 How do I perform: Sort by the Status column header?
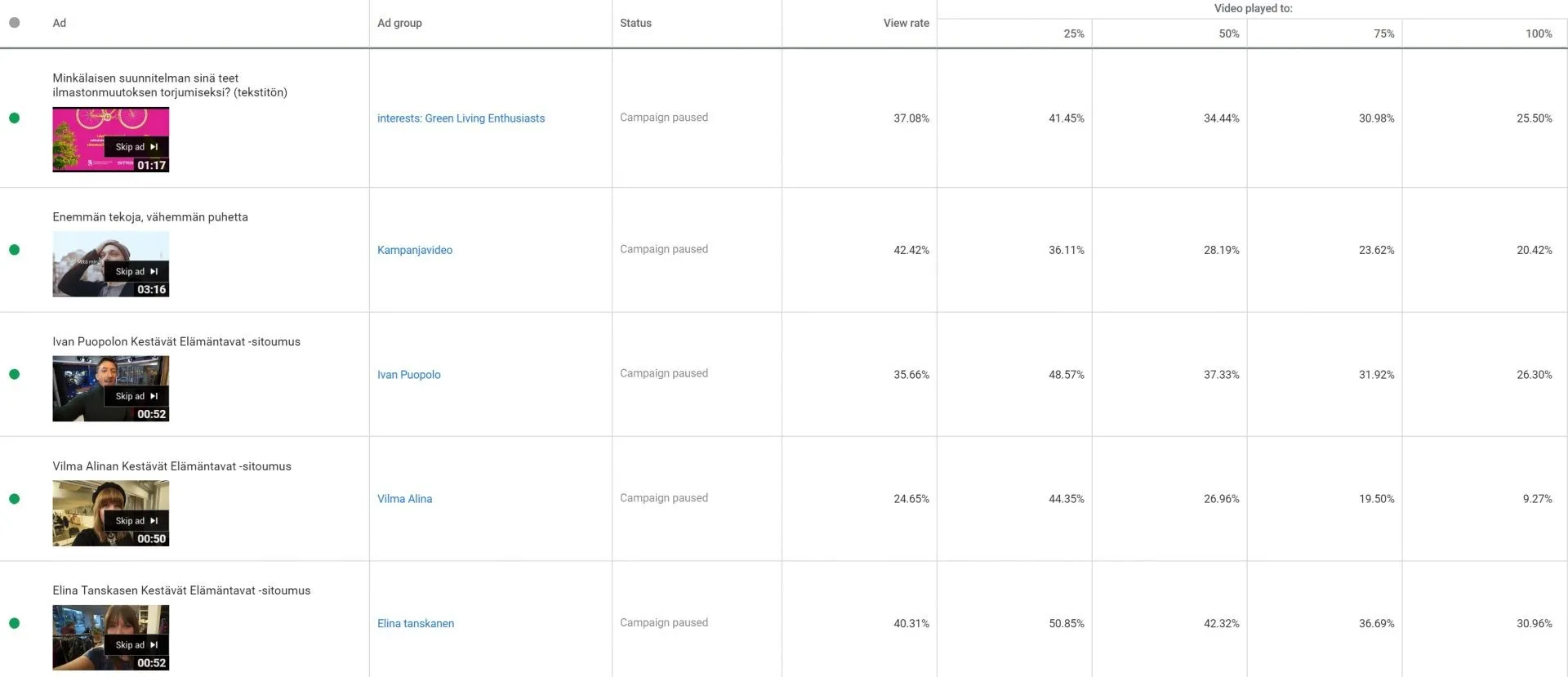[x=635, y=23]
